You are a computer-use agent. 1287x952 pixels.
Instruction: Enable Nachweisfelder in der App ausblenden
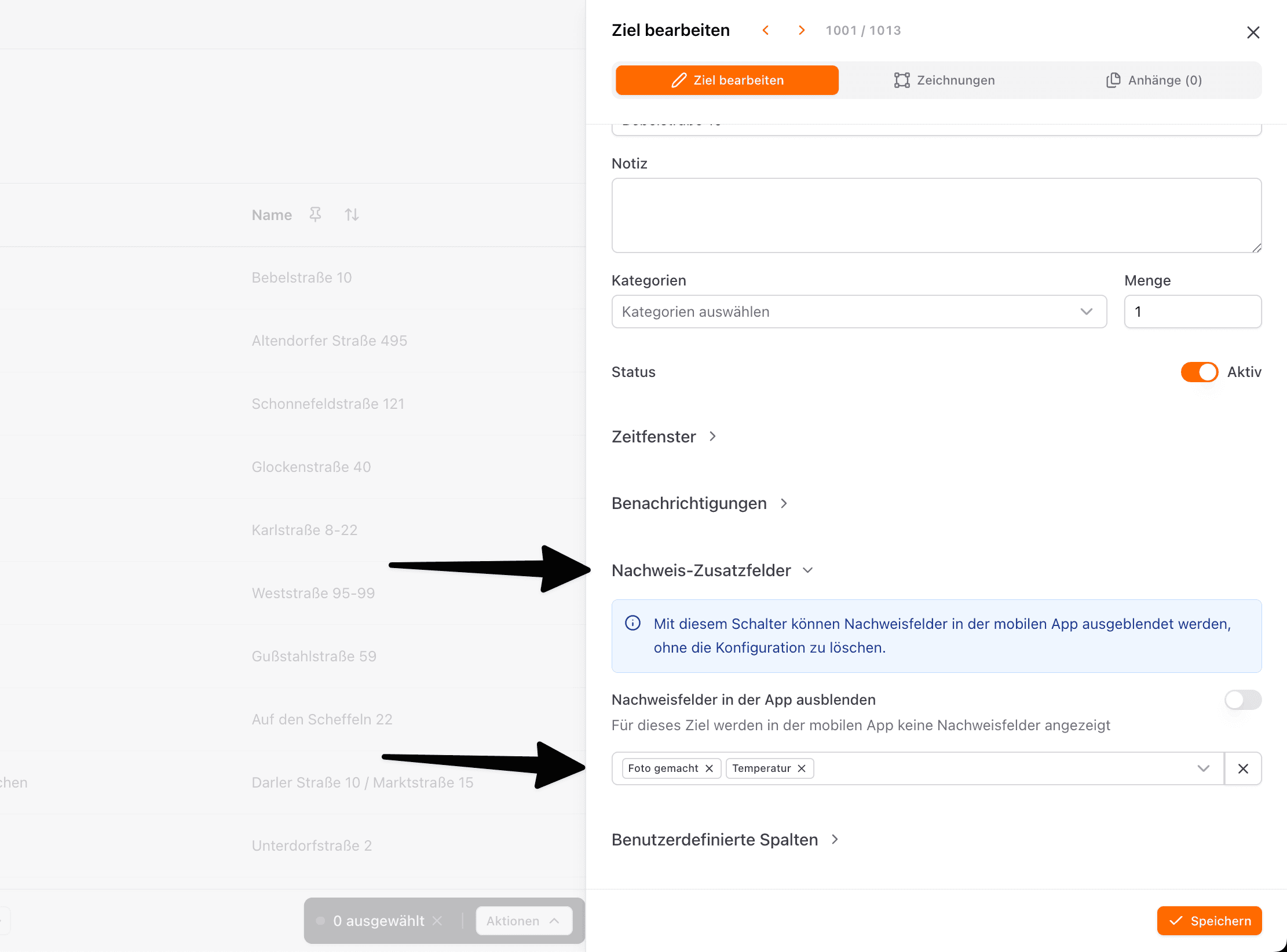[x=1242, y=700]
